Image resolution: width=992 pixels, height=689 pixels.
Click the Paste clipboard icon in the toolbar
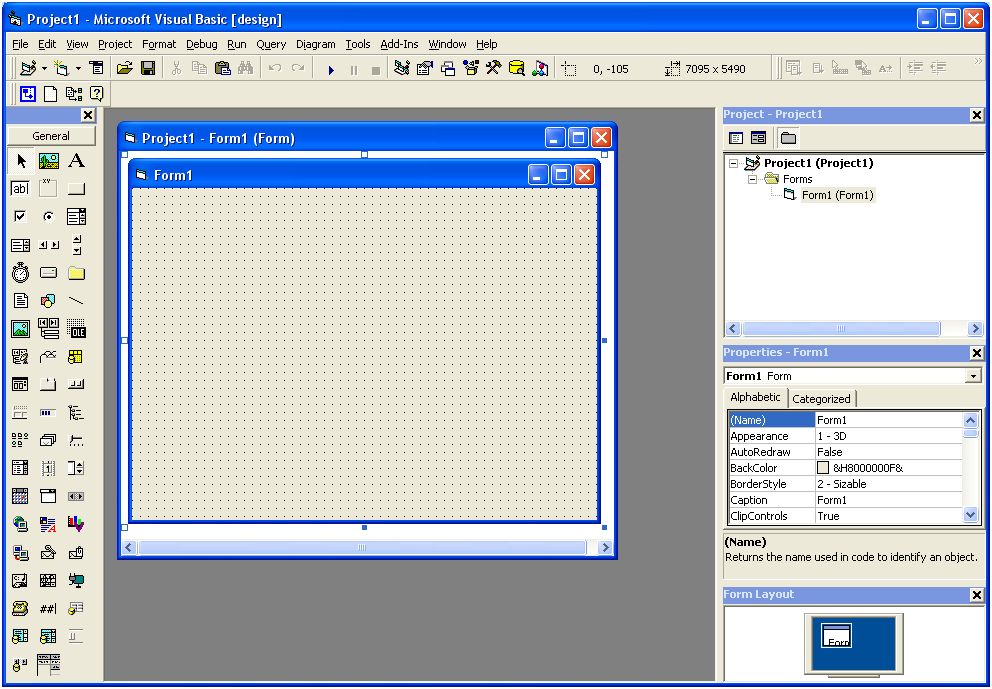223,68
